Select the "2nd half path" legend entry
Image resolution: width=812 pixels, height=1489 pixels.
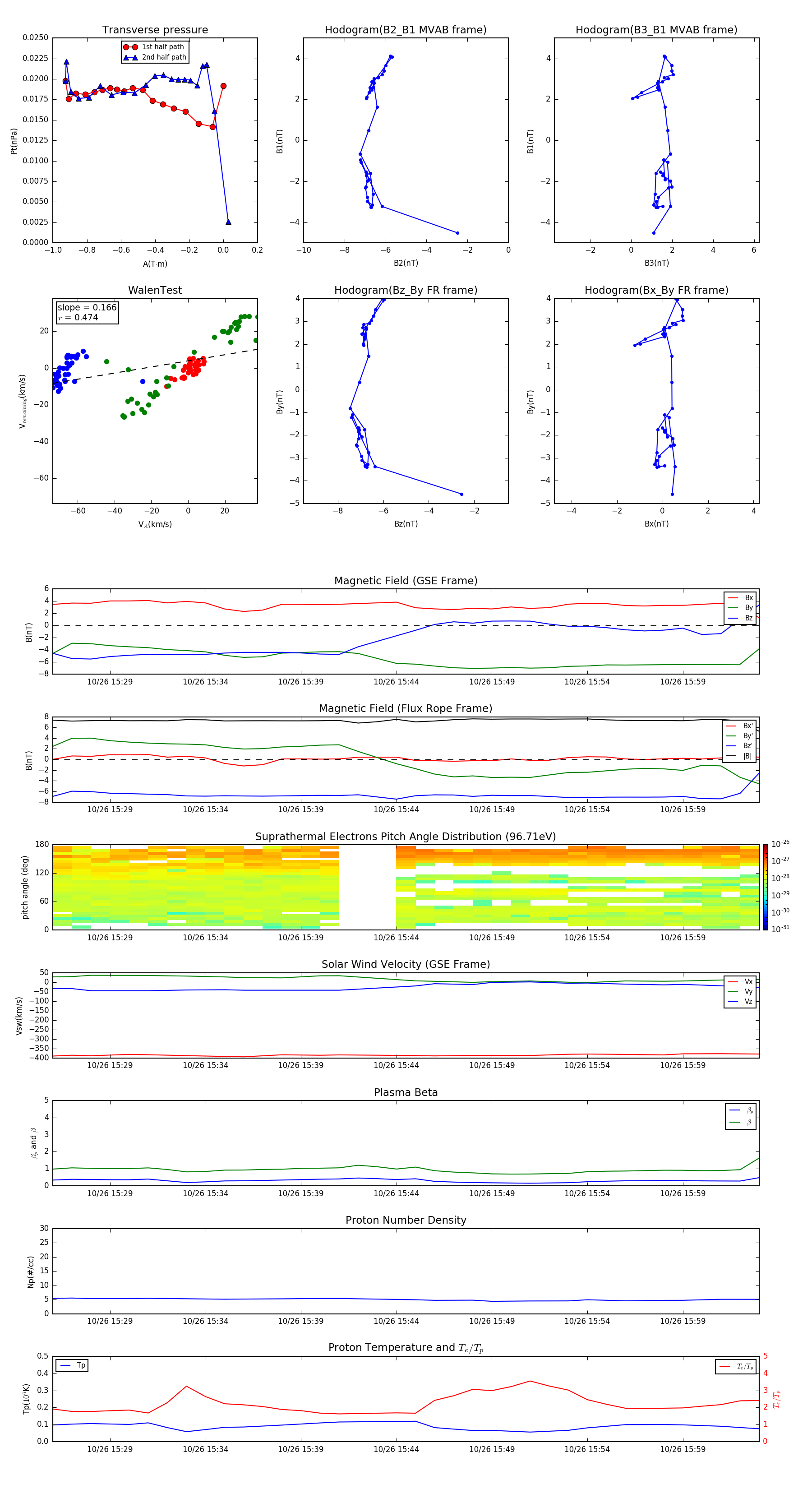pos(155,57)
